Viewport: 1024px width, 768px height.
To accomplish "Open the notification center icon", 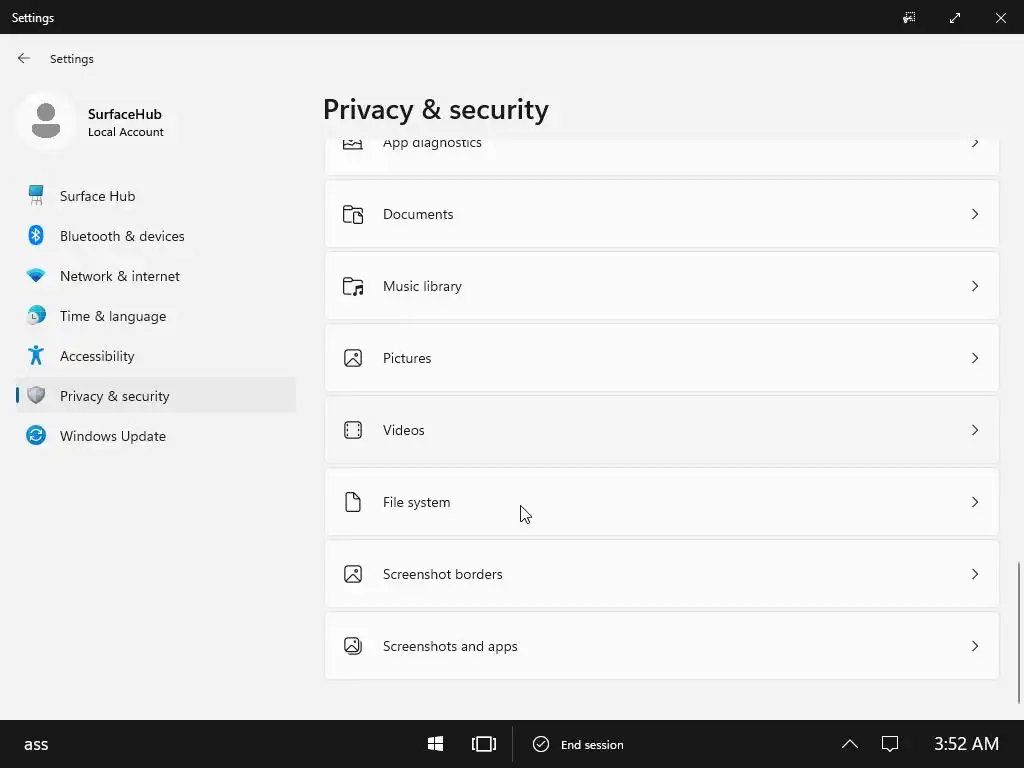I will (889, 744).
